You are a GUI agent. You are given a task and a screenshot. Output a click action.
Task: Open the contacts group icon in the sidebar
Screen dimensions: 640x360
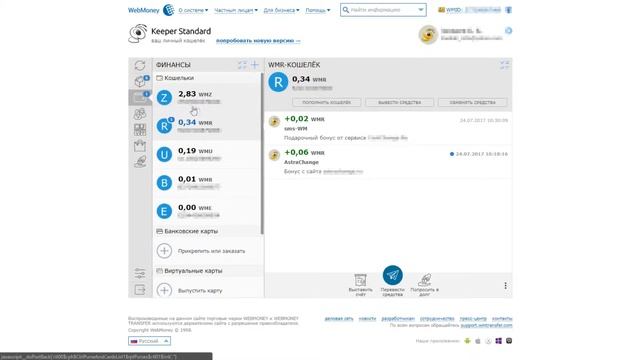140,114
